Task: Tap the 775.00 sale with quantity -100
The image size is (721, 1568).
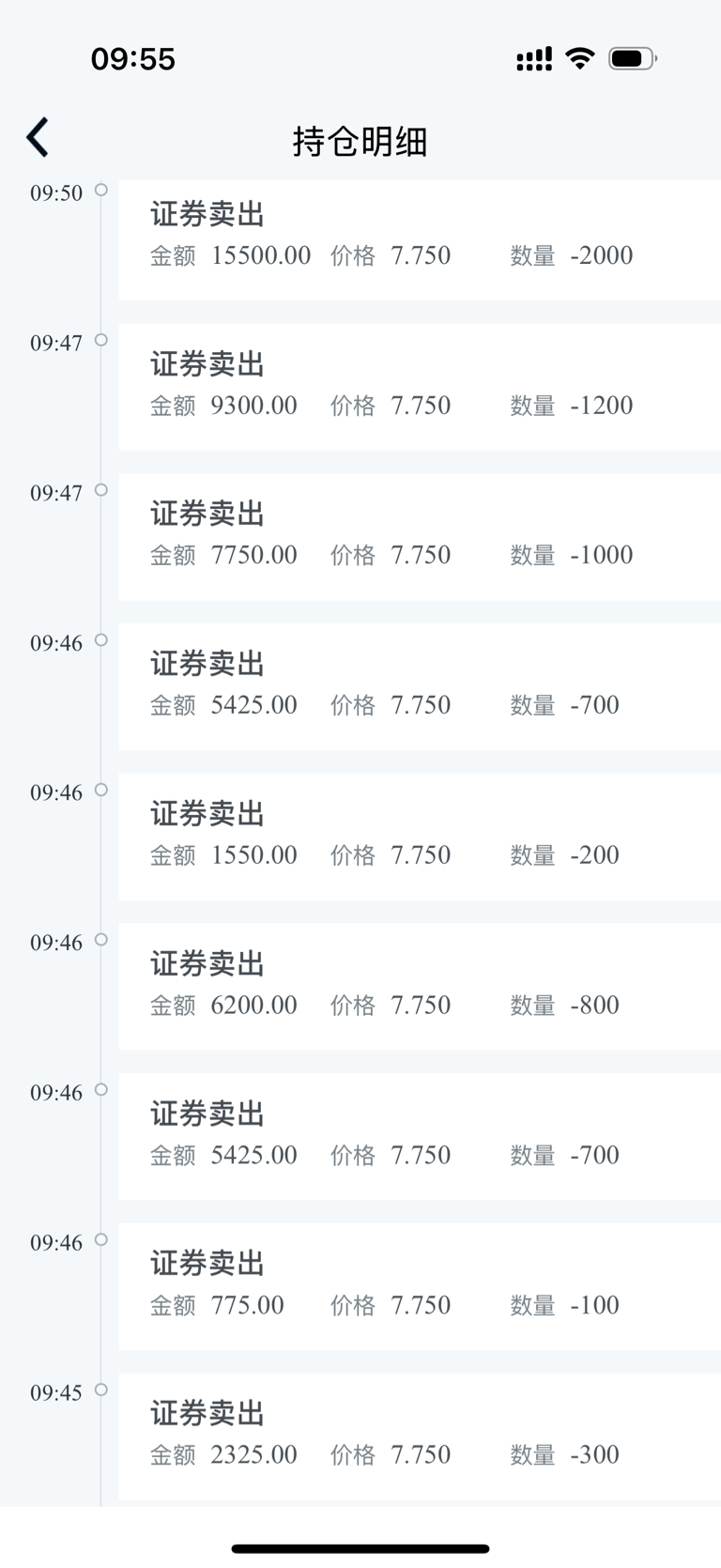Action: click(420, 1286)
